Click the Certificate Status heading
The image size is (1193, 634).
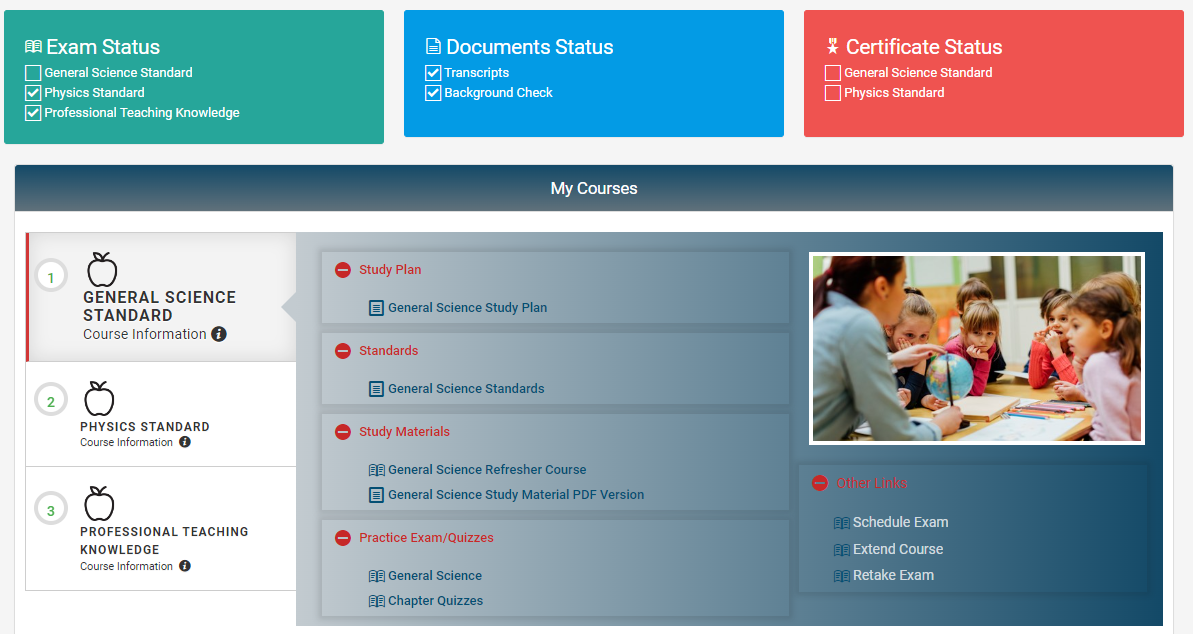pos(924,47)
